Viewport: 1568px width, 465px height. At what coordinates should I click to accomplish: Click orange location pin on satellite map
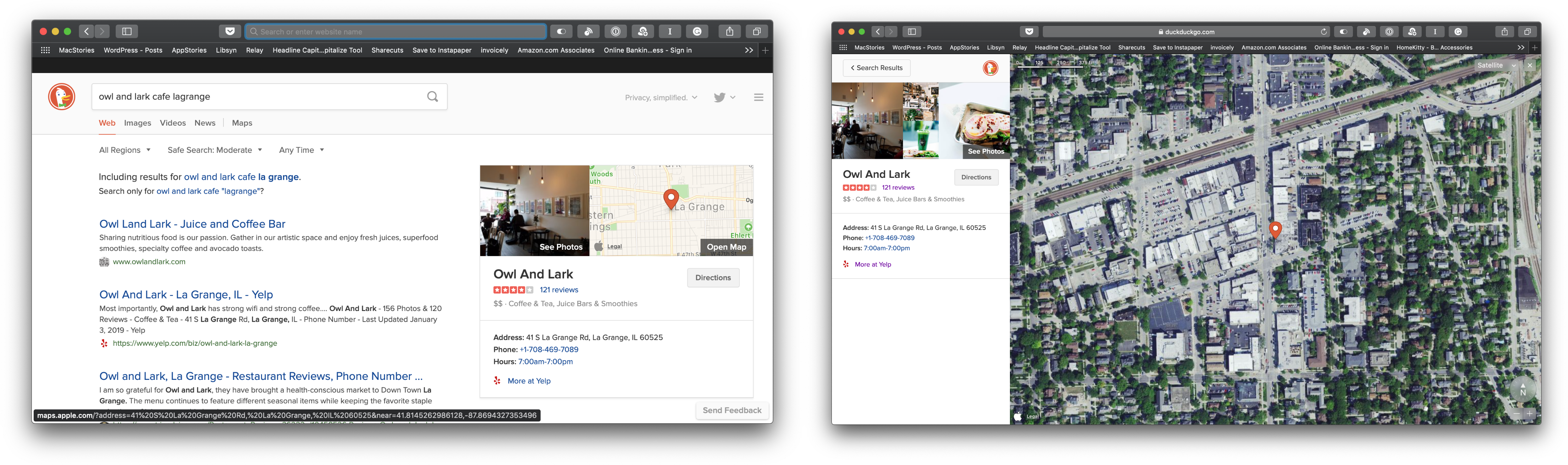tap(1275, 230)
